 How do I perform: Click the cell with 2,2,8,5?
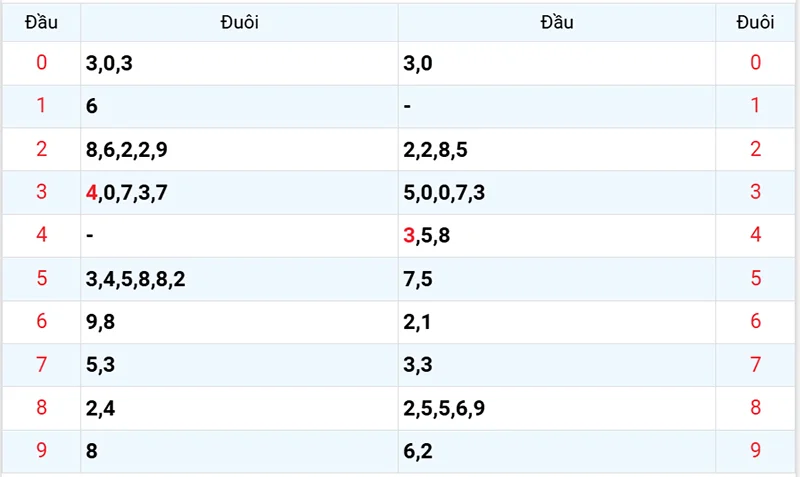click(x=435, y=150)
